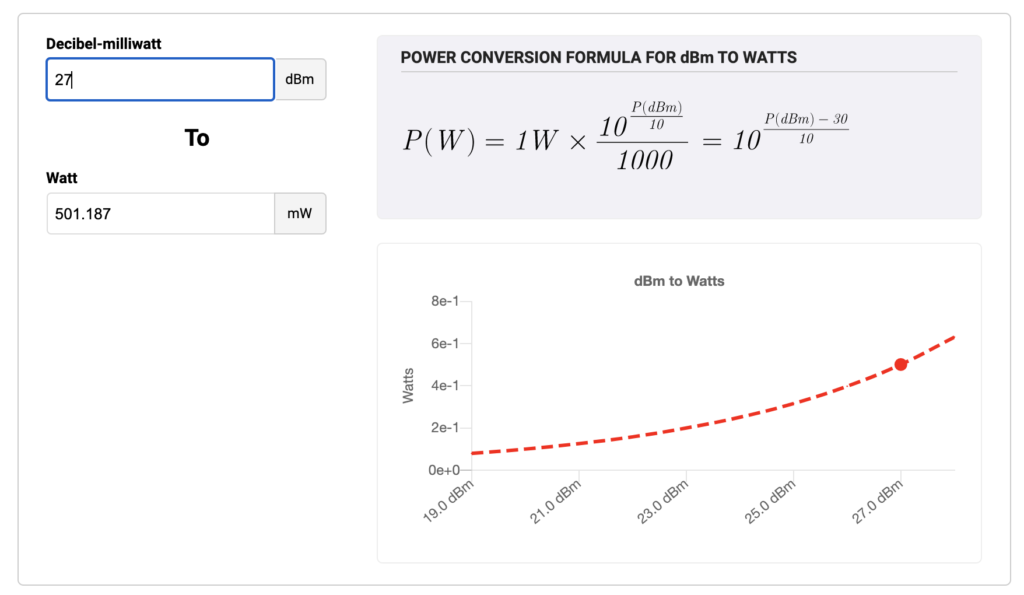Click the vertical "Watts" axis title
Viewport: 1024px width, 595px height.
(408, 385)
